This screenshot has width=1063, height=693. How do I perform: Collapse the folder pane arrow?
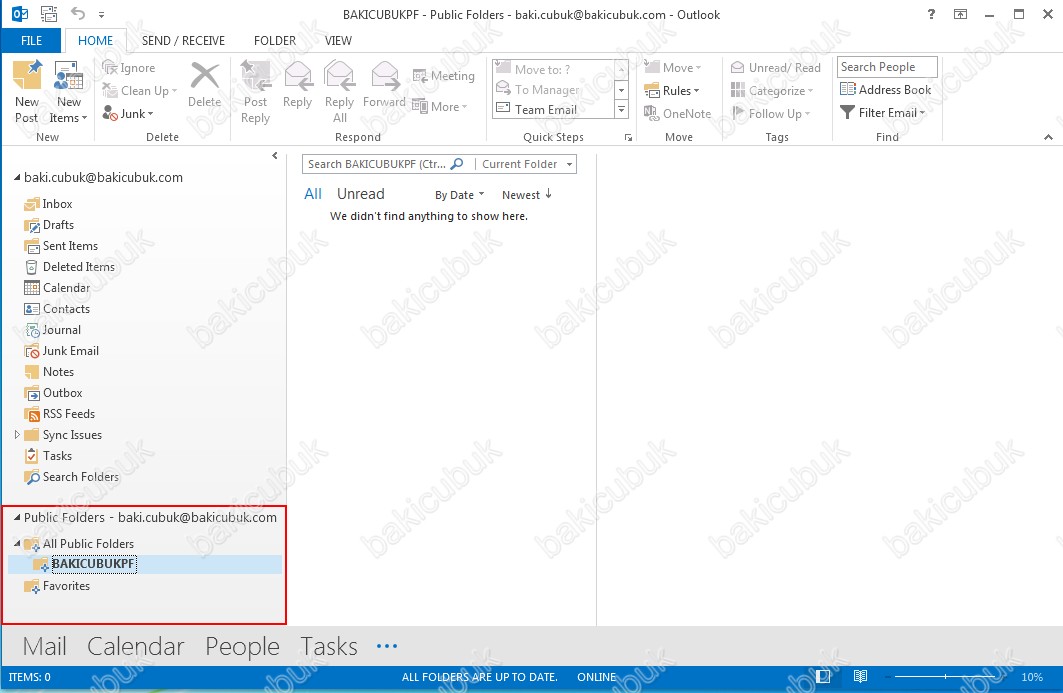275,156
